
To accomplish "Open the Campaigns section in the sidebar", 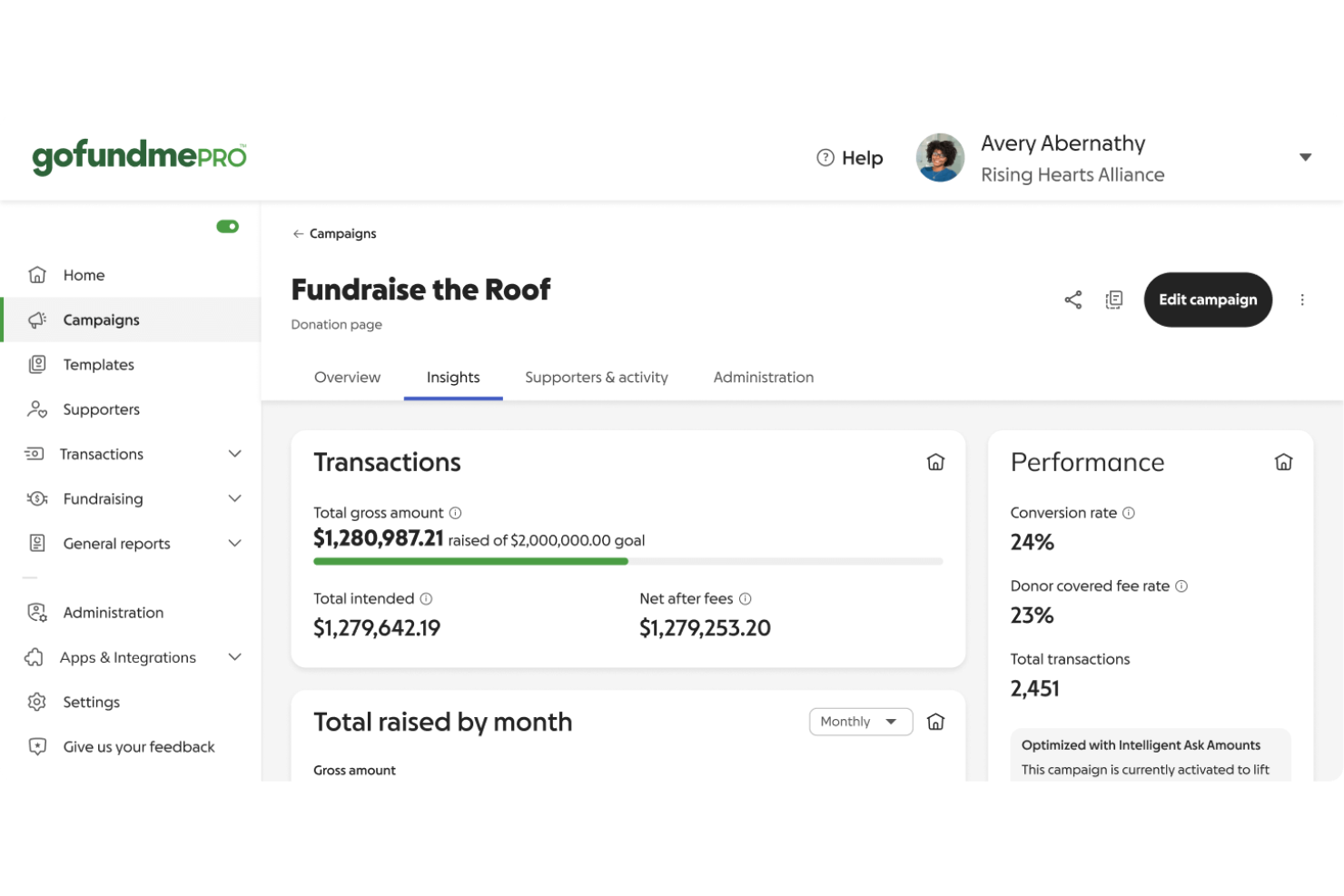I will tap(100, 320).
